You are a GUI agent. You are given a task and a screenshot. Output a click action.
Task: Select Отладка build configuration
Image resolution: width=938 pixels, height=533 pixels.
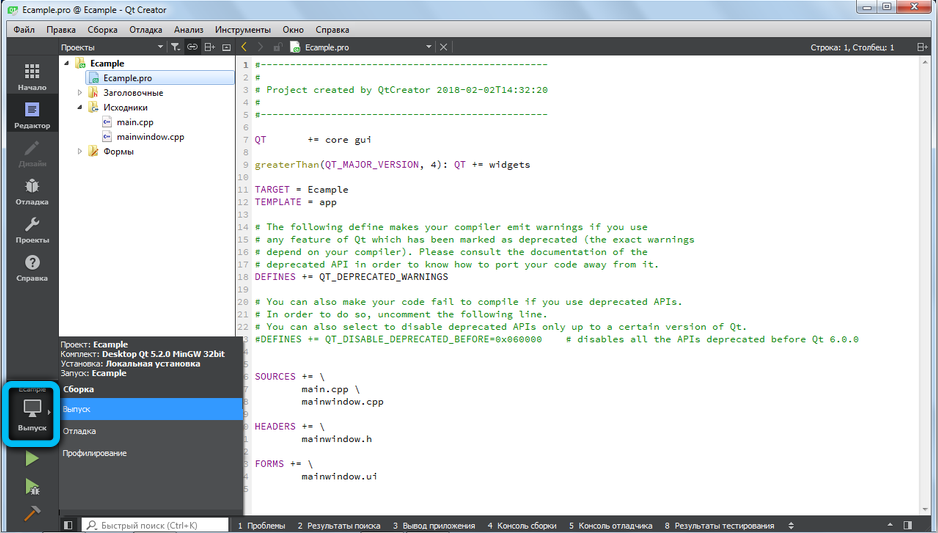coord(80,431)
